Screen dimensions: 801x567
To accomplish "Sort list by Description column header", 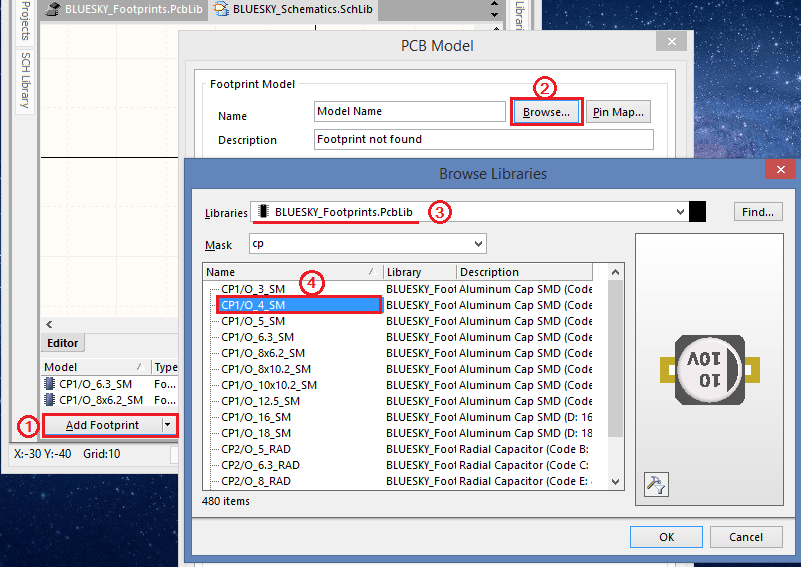I will click(524, 272).
